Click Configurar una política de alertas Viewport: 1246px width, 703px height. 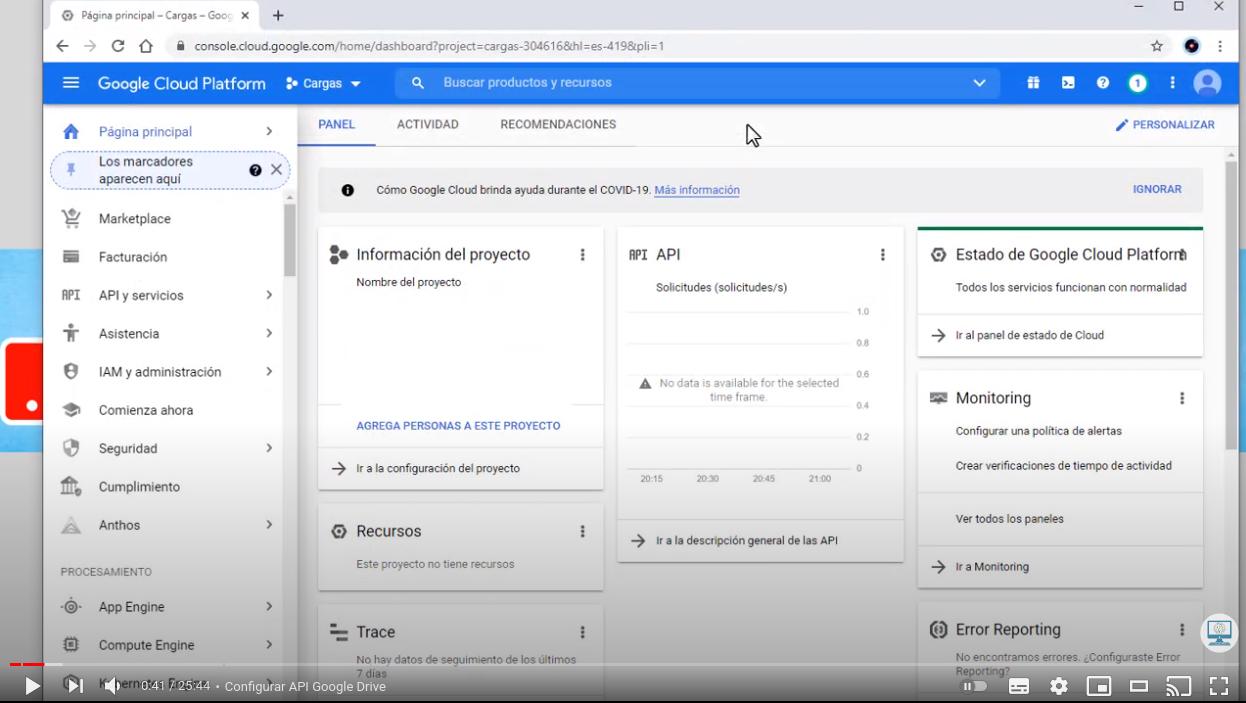click(x=1039, y=431)
